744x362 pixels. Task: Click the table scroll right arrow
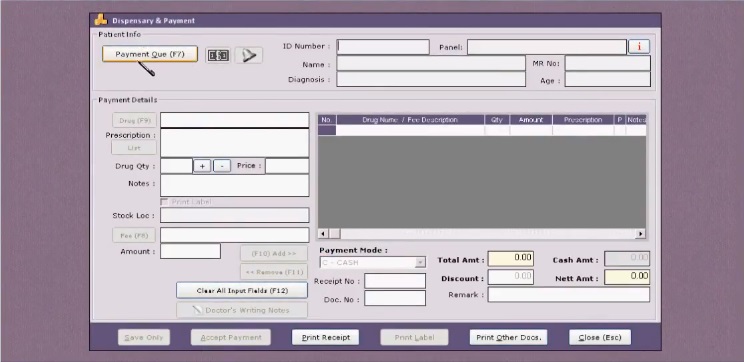[641, 234]
